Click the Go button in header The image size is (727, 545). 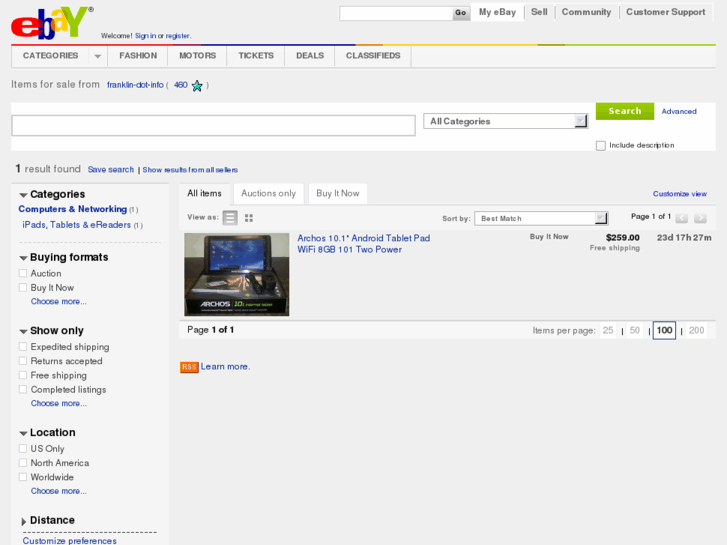461,13
